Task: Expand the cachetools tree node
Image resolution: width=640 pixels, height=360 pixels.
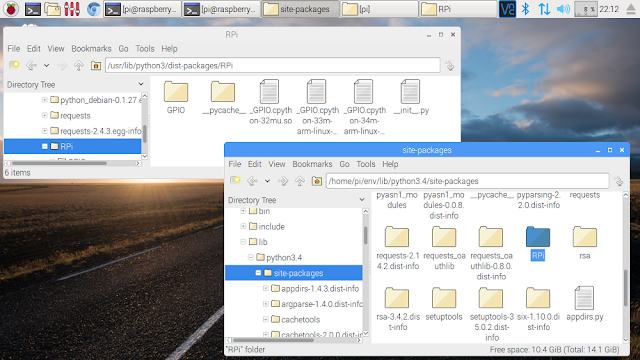Action: pyautogui.click(x=265, y=319)
